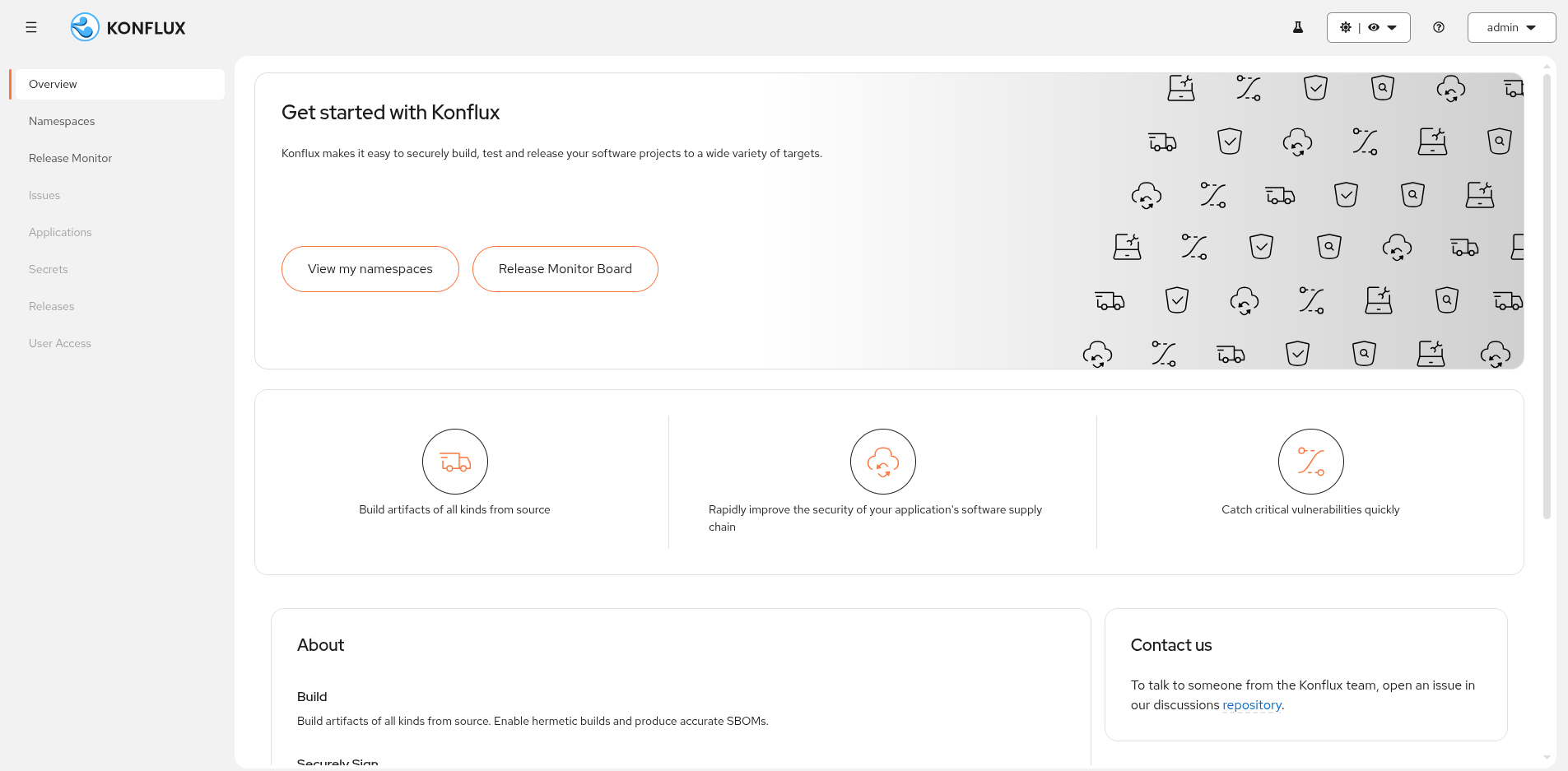This screenshot has height=771, width=1568.
Task: Click the Get started with Konflux heading
Action: pos(390,113)
